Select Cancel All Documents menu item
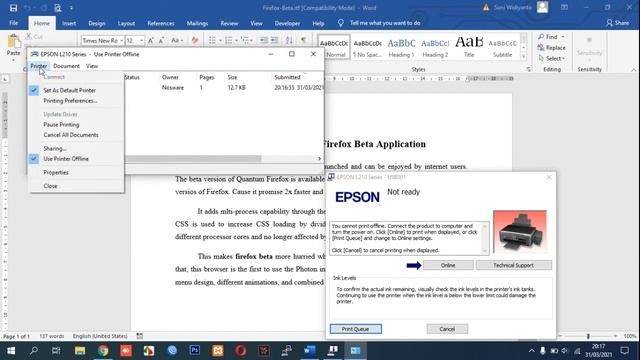640x360 pixels. 71,135
